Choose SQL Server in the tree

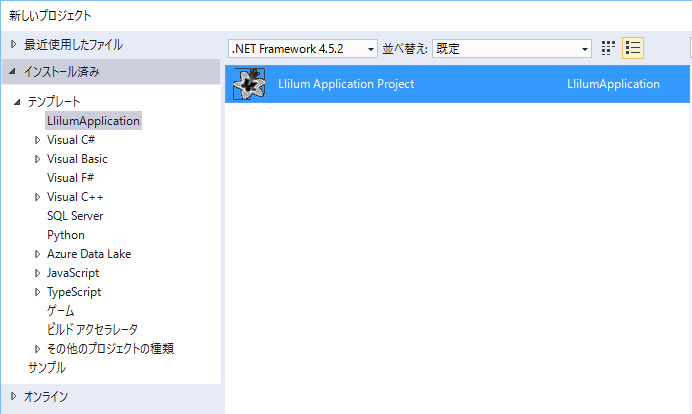75,216
